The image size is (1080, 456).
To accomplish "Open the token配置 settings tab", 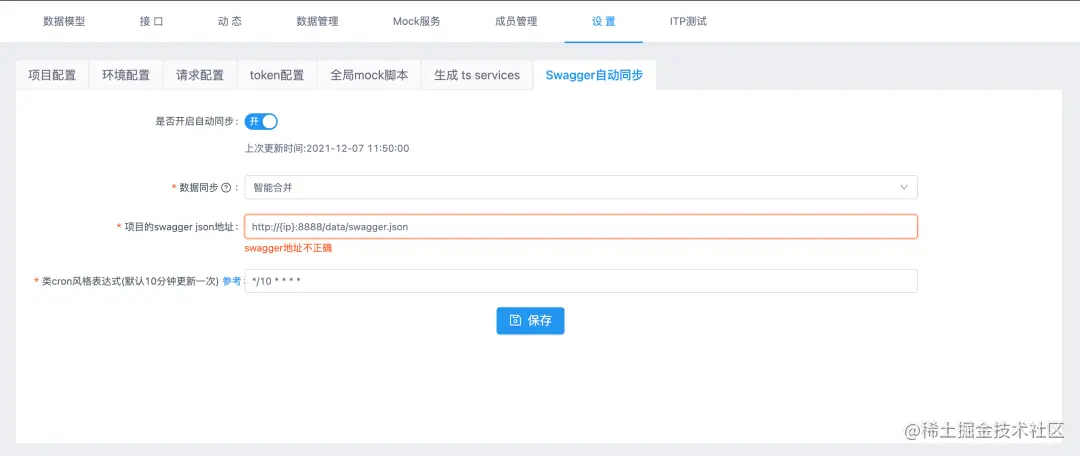I will [x=277, y=75].
